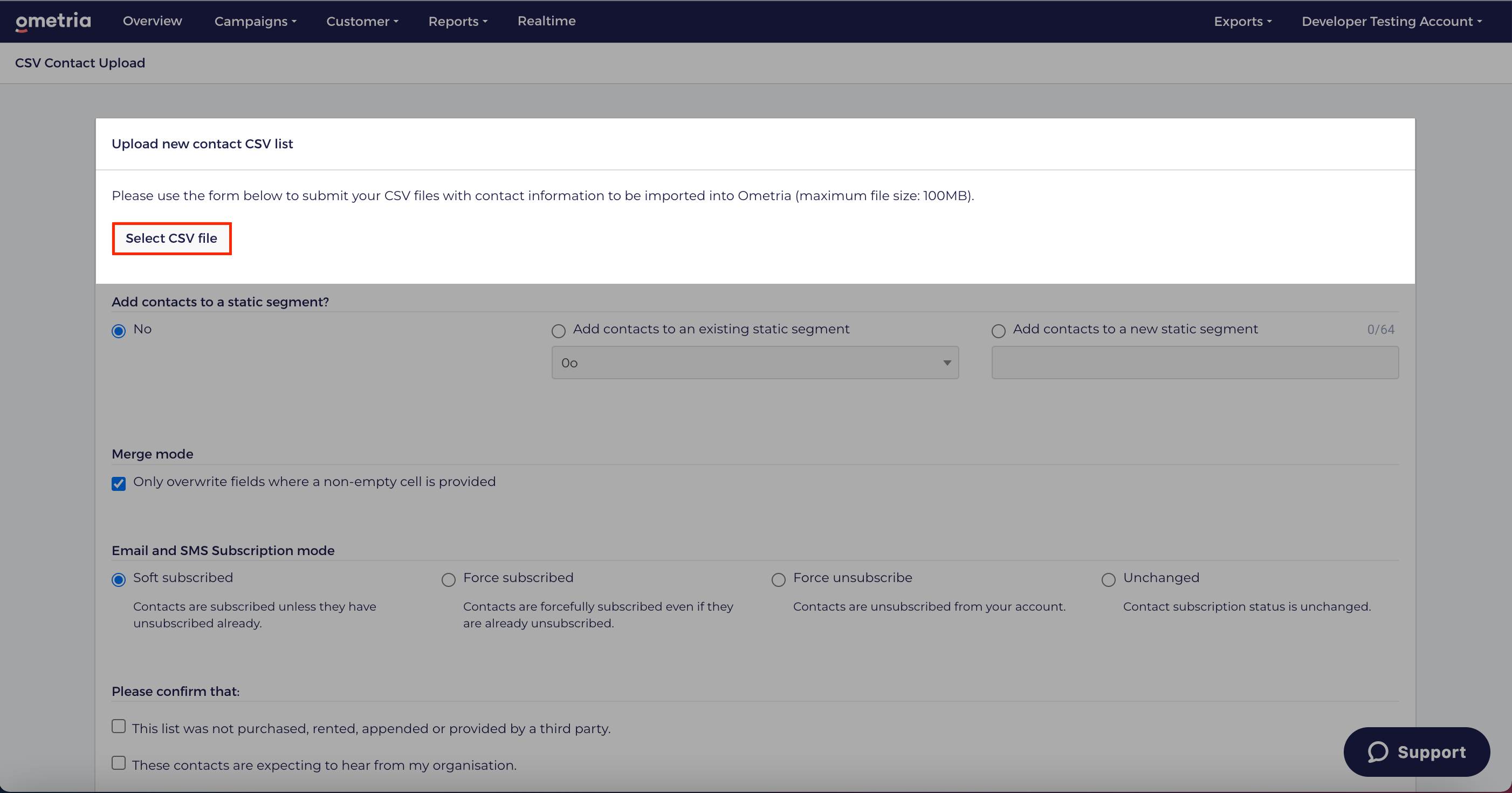
Task: Click the new static segment name field
Action: tap(1195, 363)
